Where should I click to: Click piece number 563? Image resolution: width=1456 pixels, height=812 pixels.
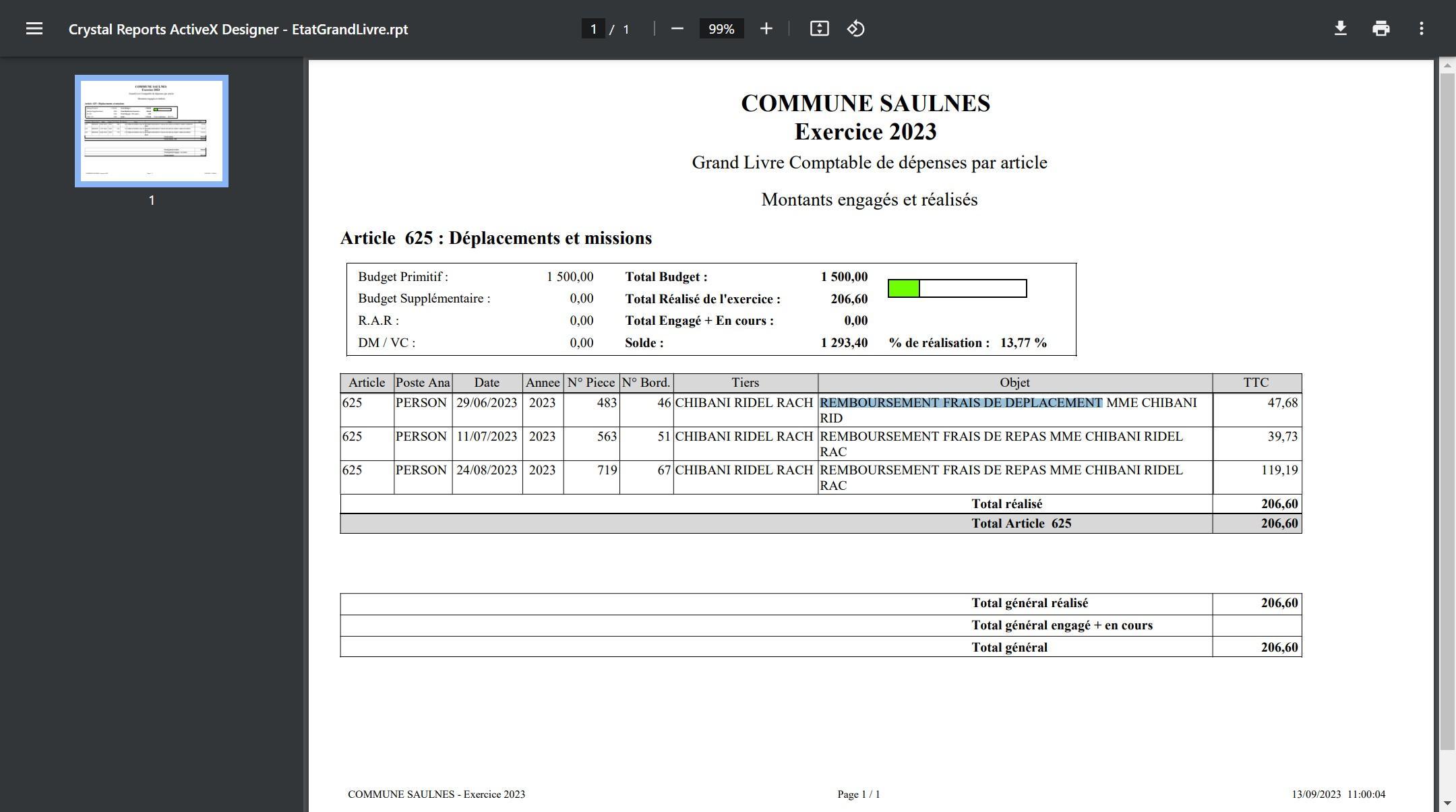[x=607, y=437]
